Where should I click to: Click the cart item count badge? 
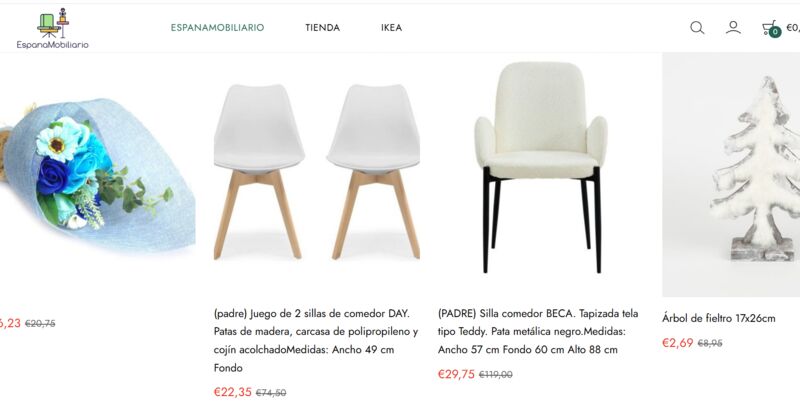(775, 32)
